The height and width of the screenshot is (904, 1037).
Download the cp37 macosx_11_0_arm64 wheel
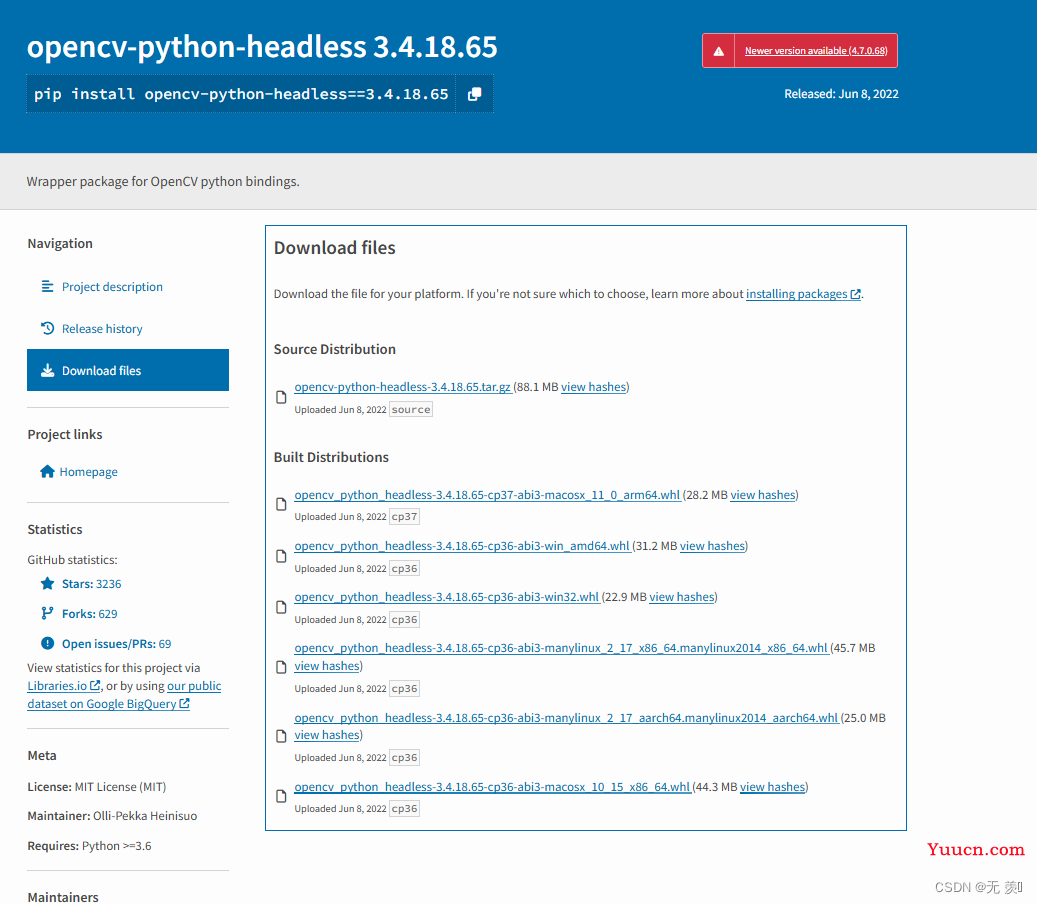(487, 495)
